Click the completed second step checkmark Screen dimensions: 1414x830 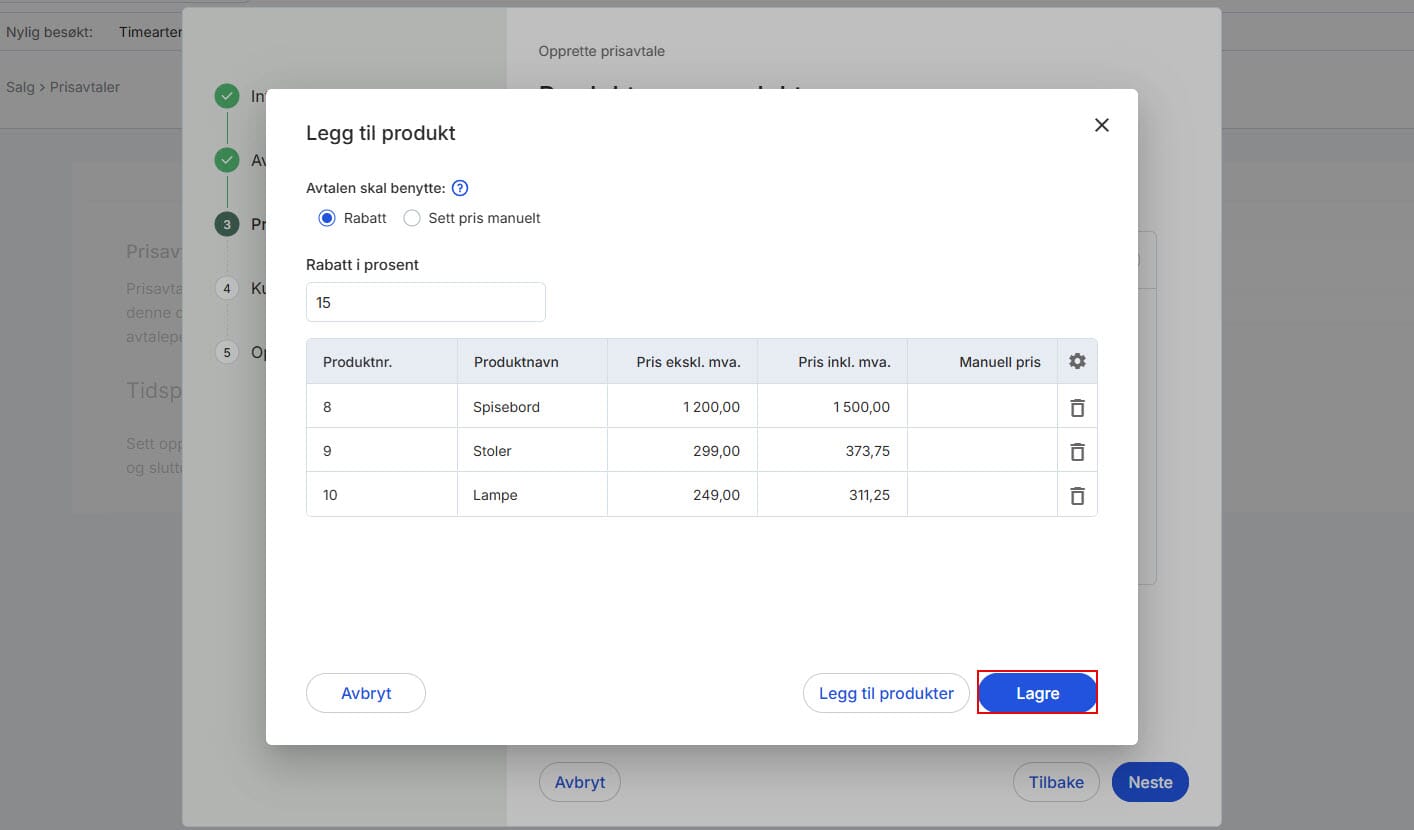pos(227,160)
